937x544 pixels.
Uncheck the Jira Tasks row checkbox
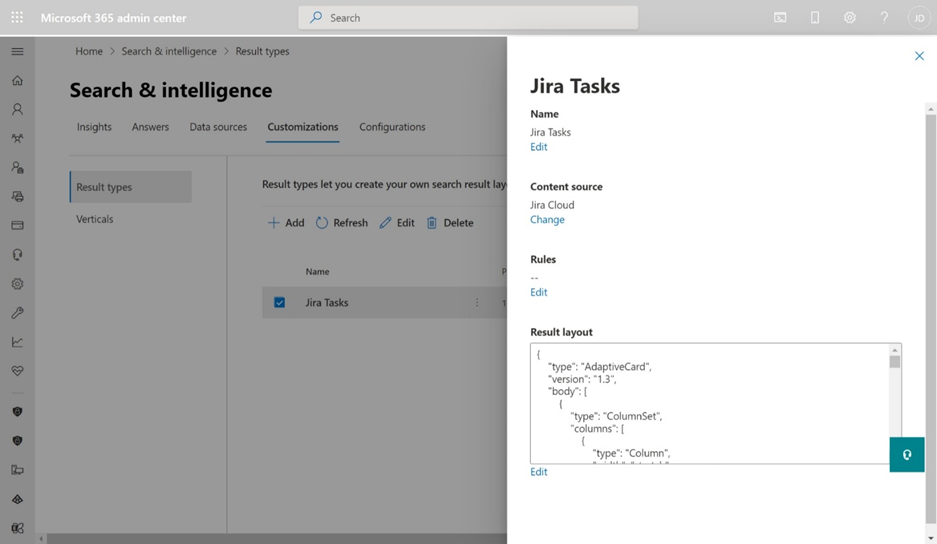coord(279,302)
